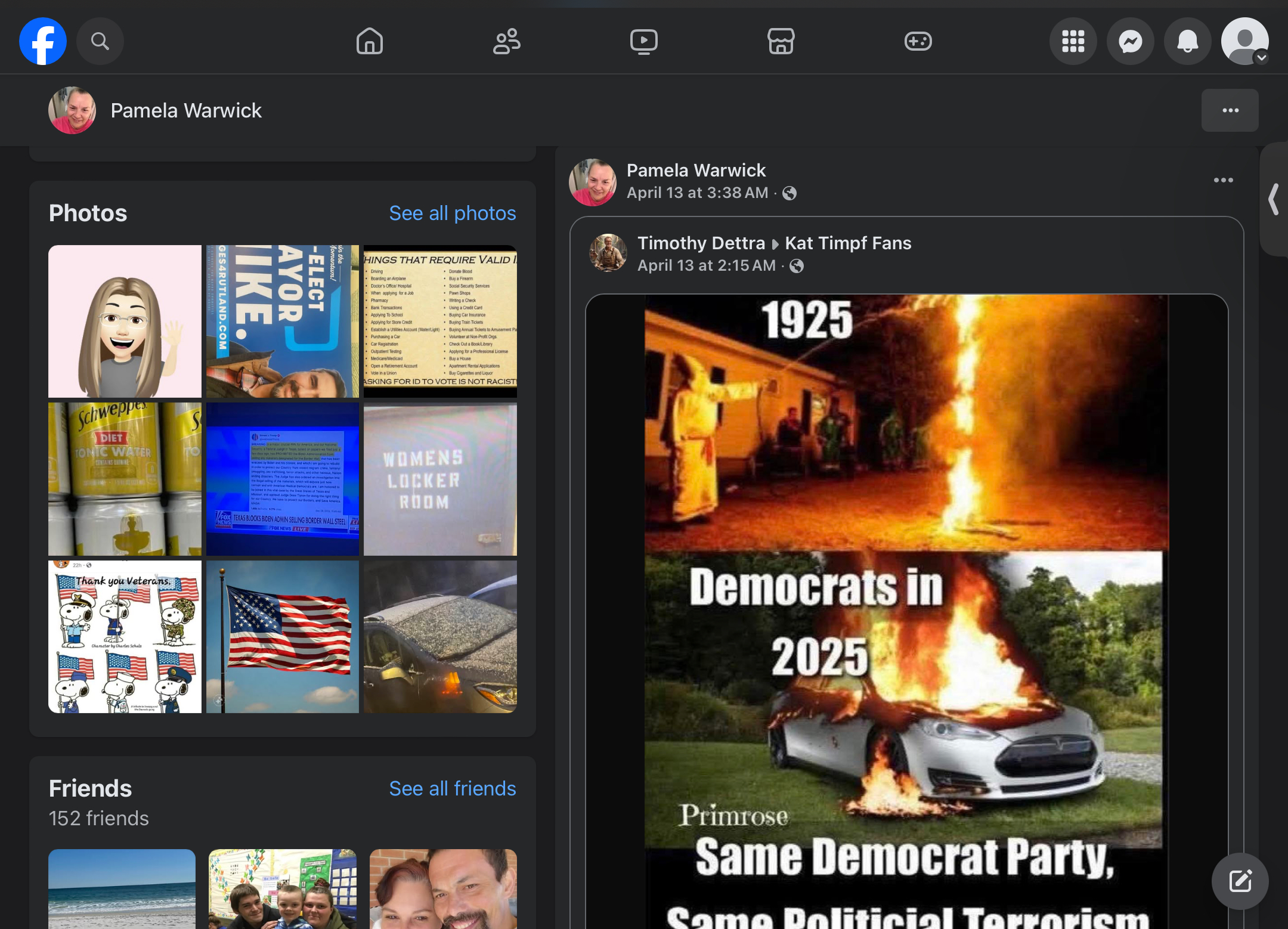The height and width of the screenshot is (929, 1288).
Task: Click Timothy Dettra's avatar
Action: [x=608, y=253]
